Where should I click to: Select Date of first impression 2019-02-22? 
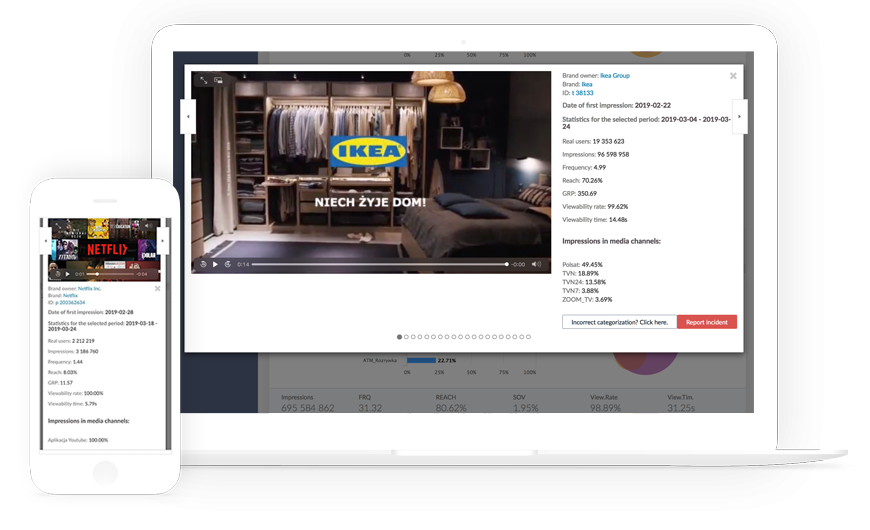coord(616,105)
